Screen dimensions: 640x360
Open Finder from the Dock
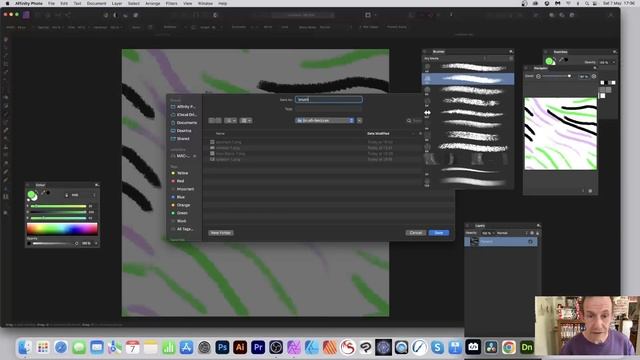pyautogui.click(x=25, y=347)
